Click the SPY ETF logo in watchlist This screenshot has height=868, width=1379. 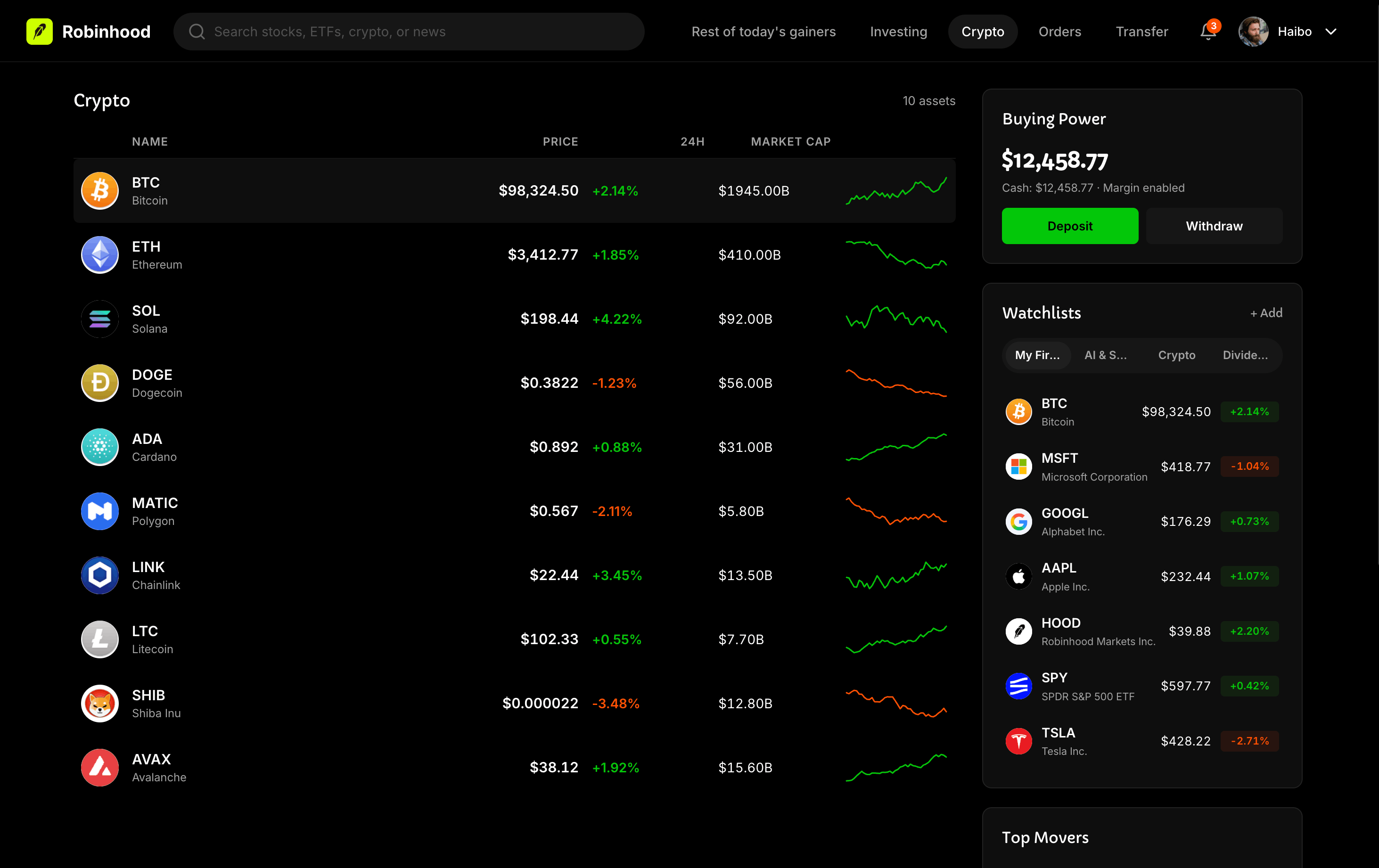pyautogui.click(x=1019, y=686)
